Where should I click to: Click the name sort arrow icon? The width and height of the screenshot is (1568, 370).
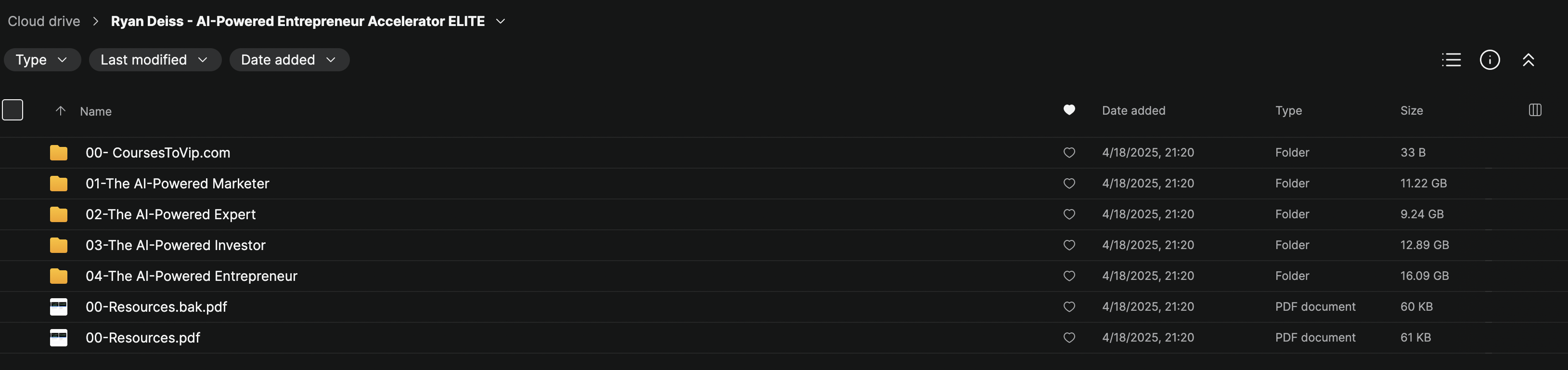(60, 111)
